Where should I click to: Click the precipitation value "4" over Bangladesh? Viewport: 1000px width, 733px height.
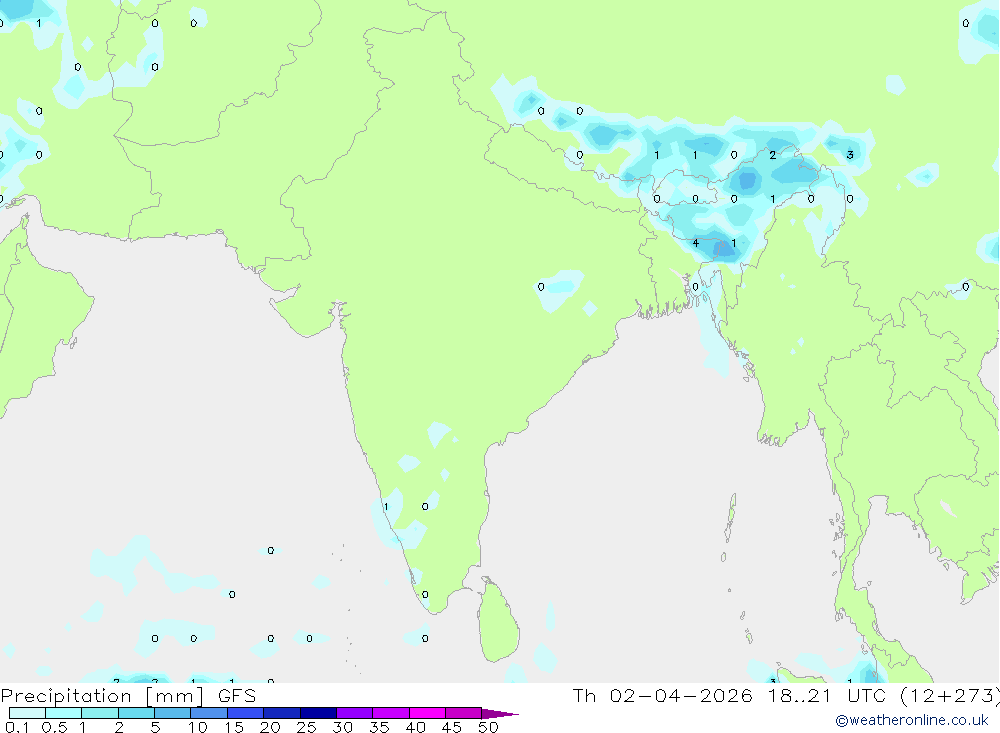pos(695,243)
